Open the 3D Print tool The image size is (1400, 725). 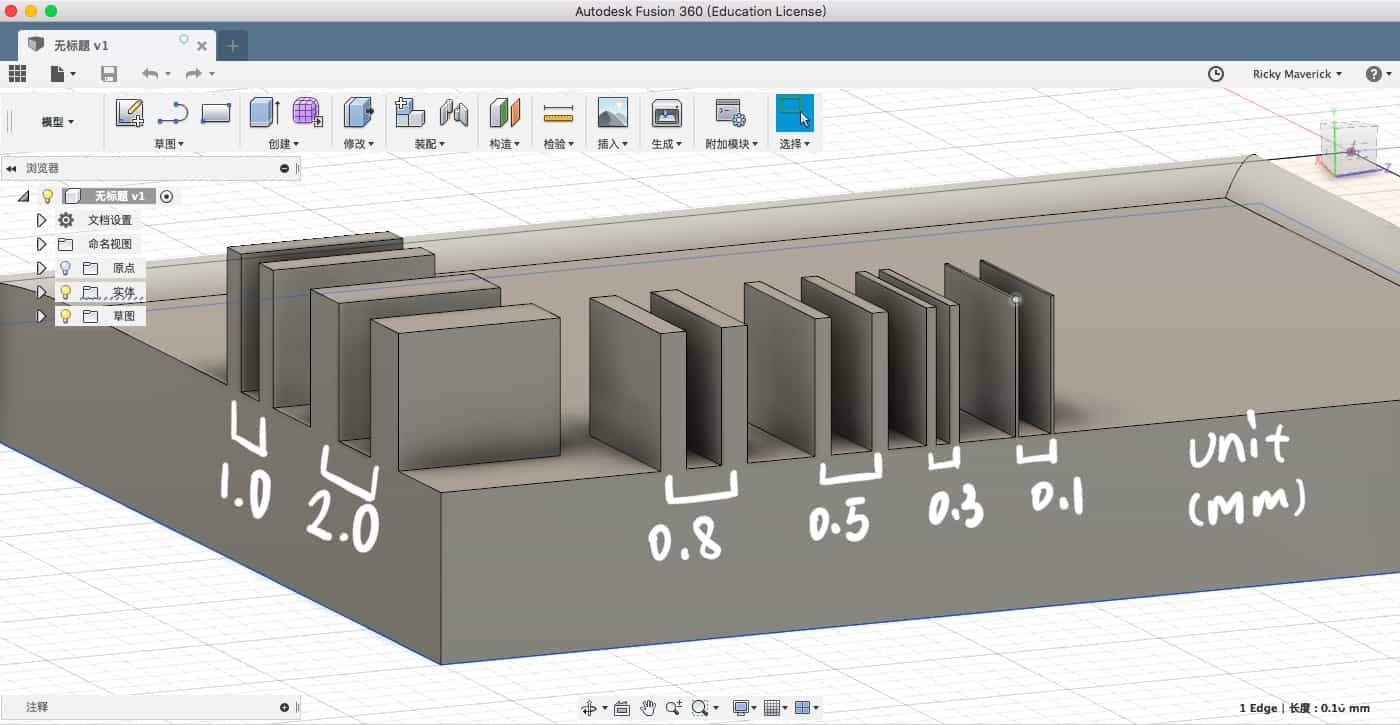point(666,113)
